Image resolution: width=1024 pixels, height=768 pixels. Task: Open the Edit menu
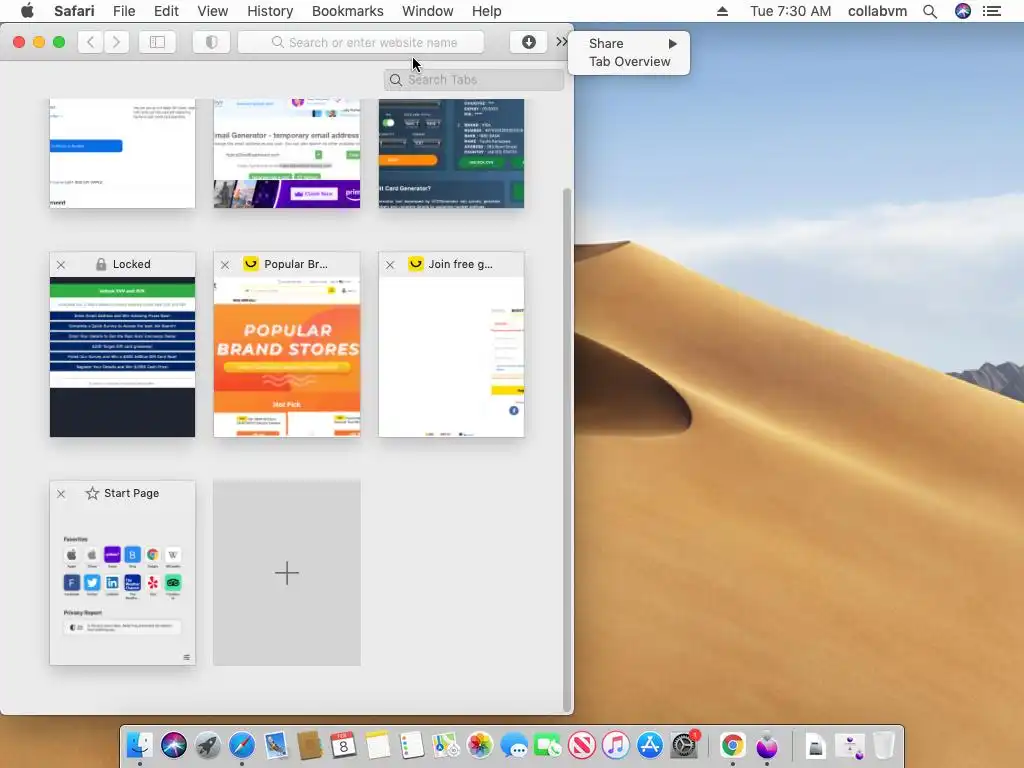pyautogui.click(x=166, y=11)
